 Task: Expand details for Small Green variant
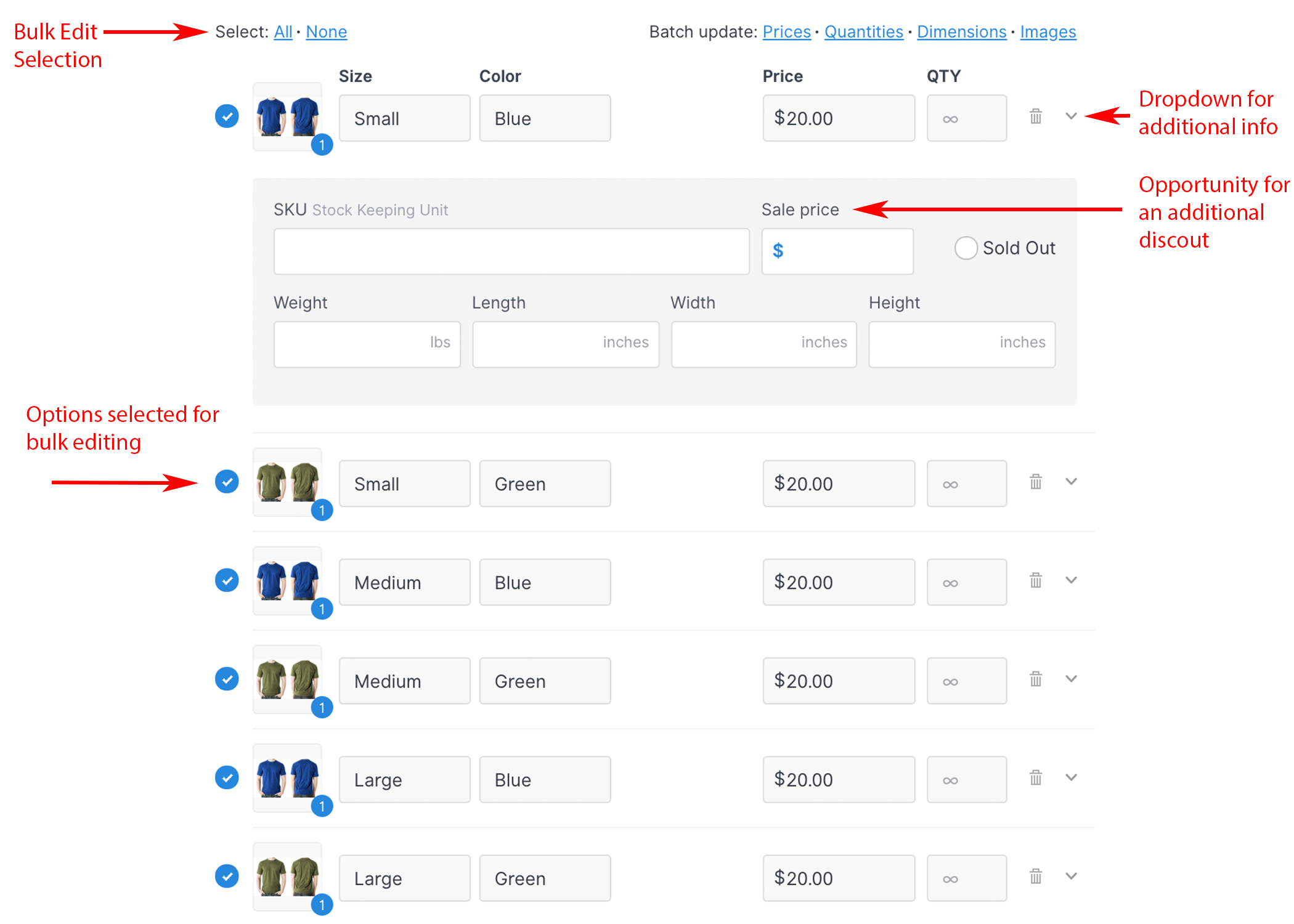point(1071,482)
